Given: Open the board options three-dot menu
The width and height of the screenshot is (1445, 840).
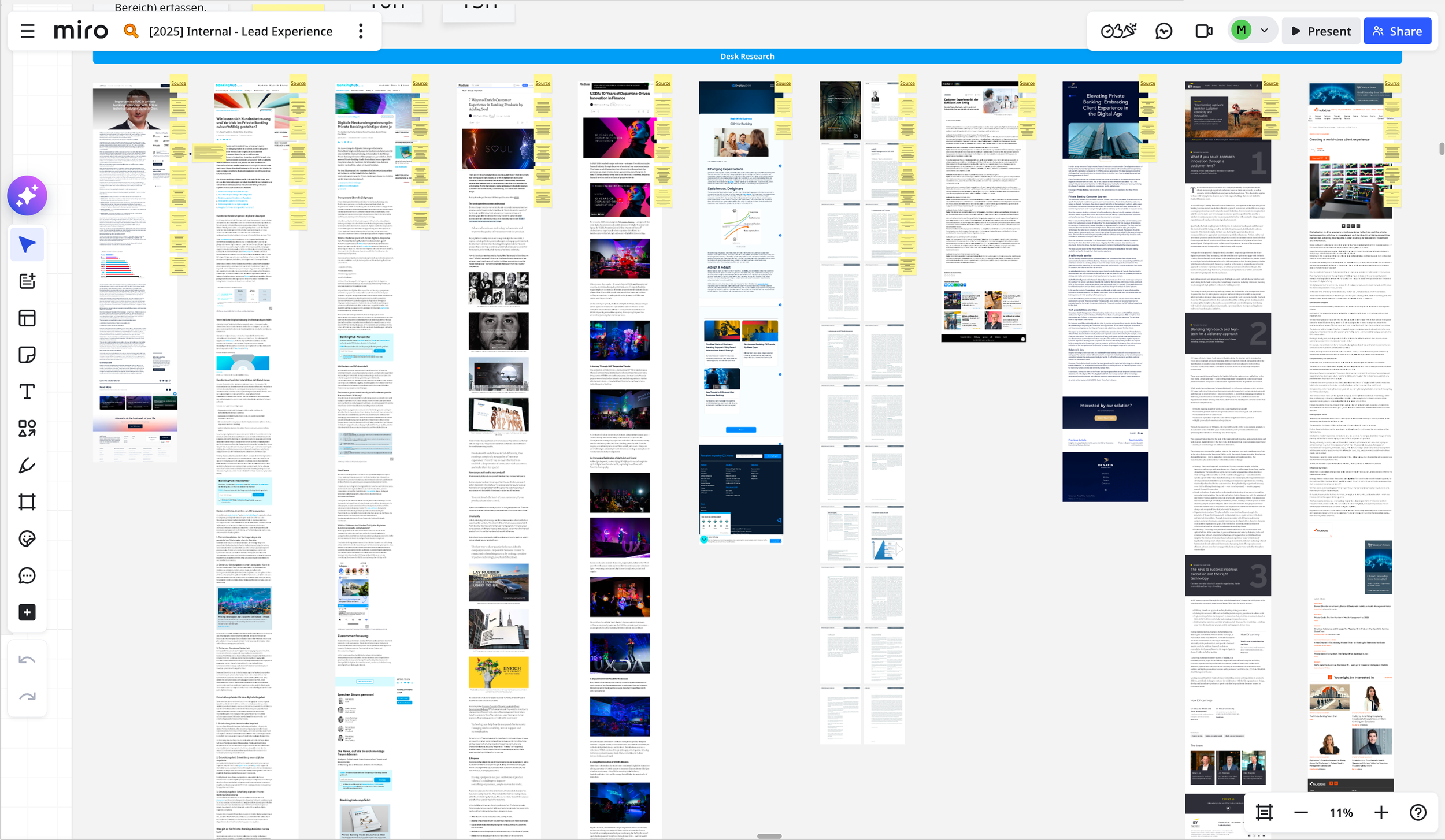Looking at the screenshot, I should [361, 31].
